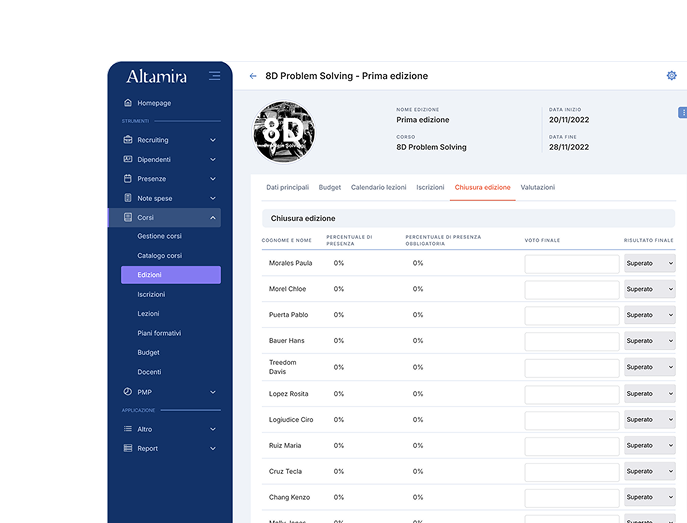Click the Recruiting briefcase icon
Image resolution: width=687 pixels, height=523 pixels.
(128, 140)
